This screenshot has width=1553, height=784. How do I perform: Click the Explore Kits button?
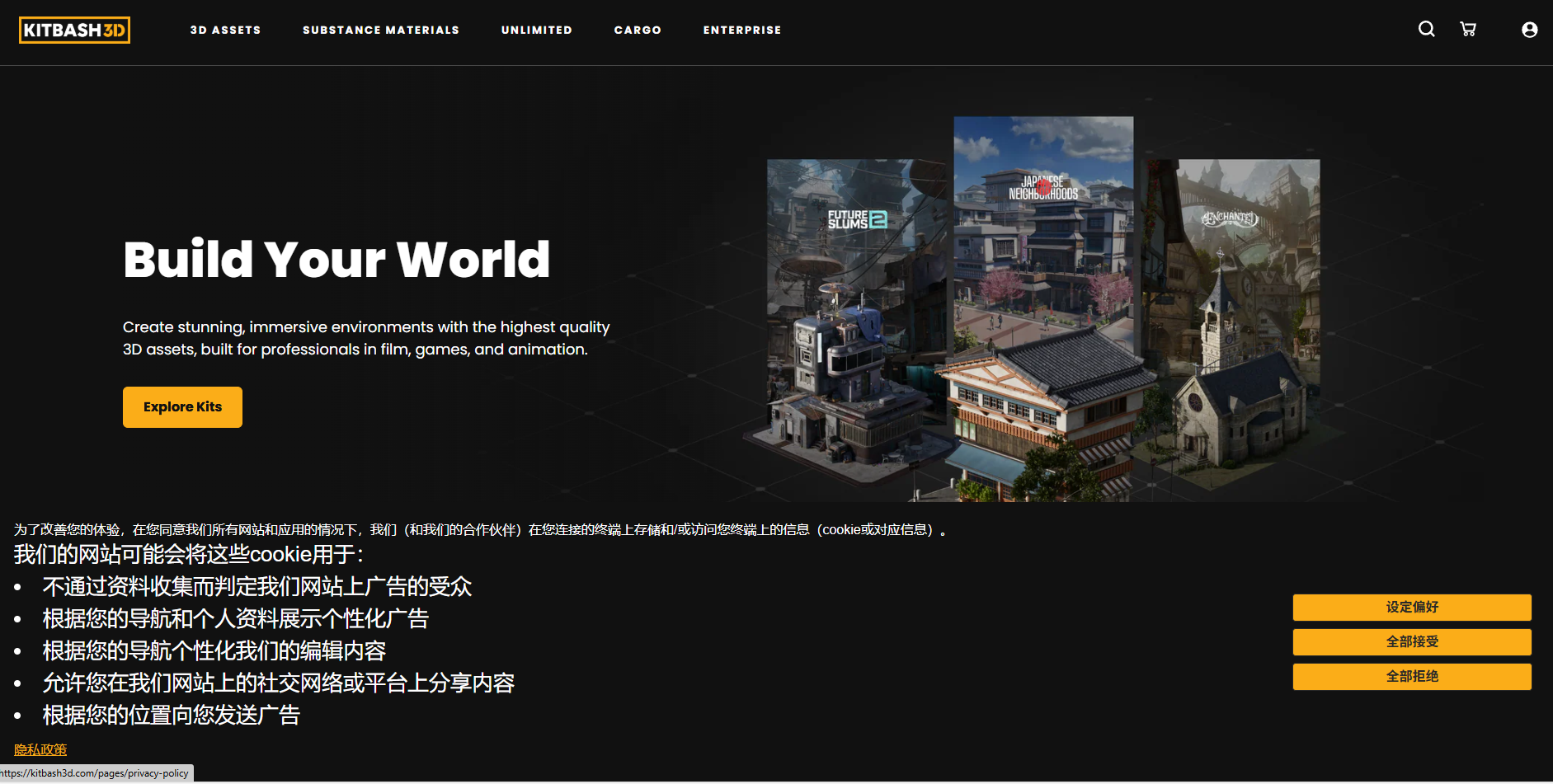(182, 407)
